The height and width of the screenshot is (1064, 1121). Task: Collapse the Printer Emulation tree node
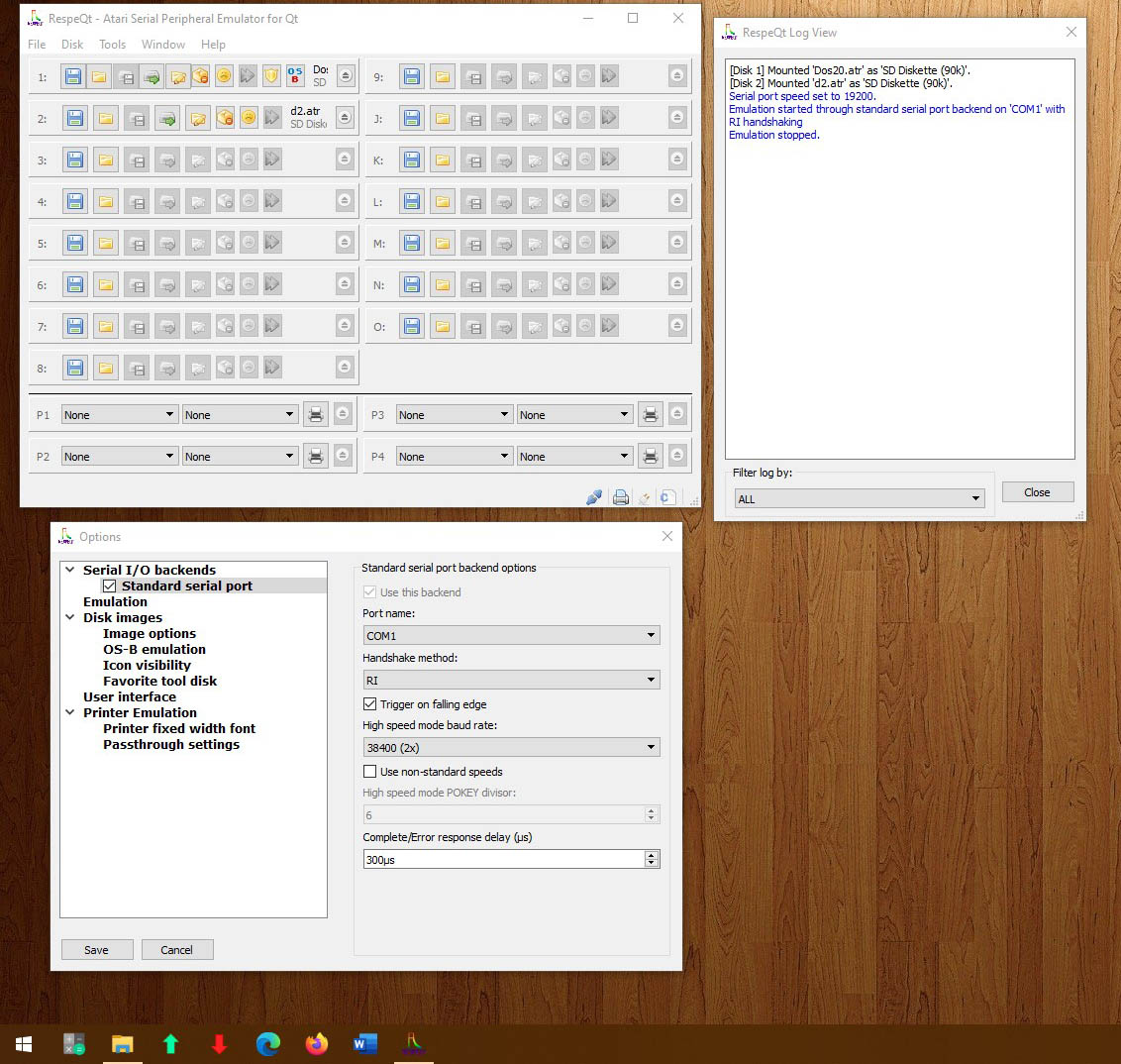[70, 711]
